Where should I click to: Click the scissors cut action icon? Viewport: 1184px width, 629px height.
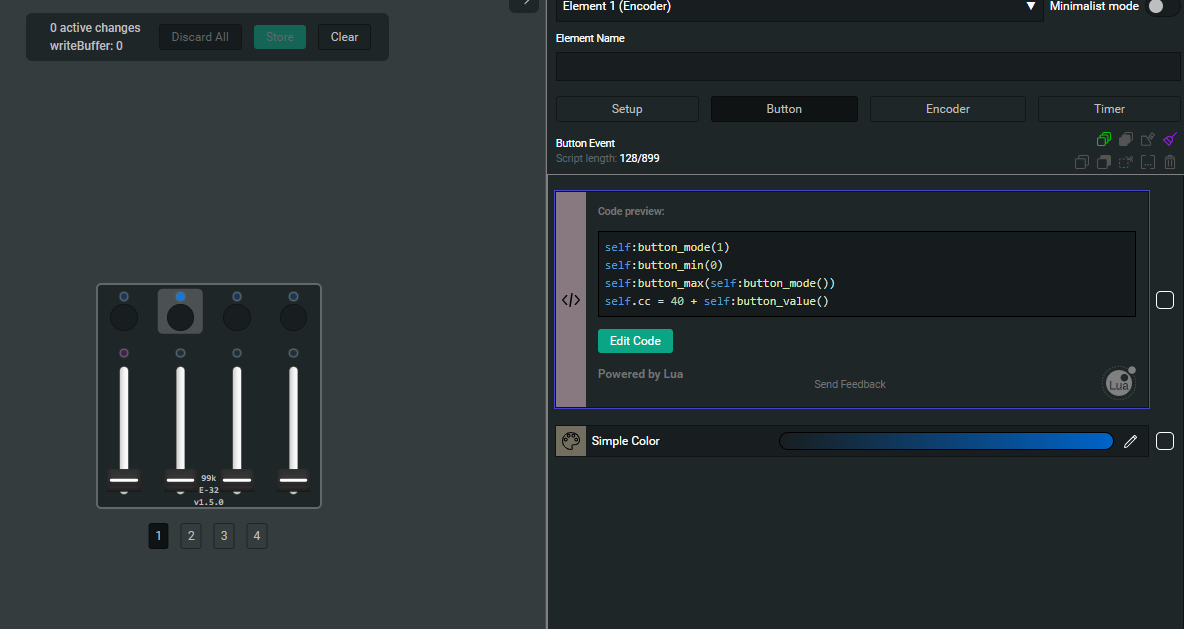pos(1126,162)
